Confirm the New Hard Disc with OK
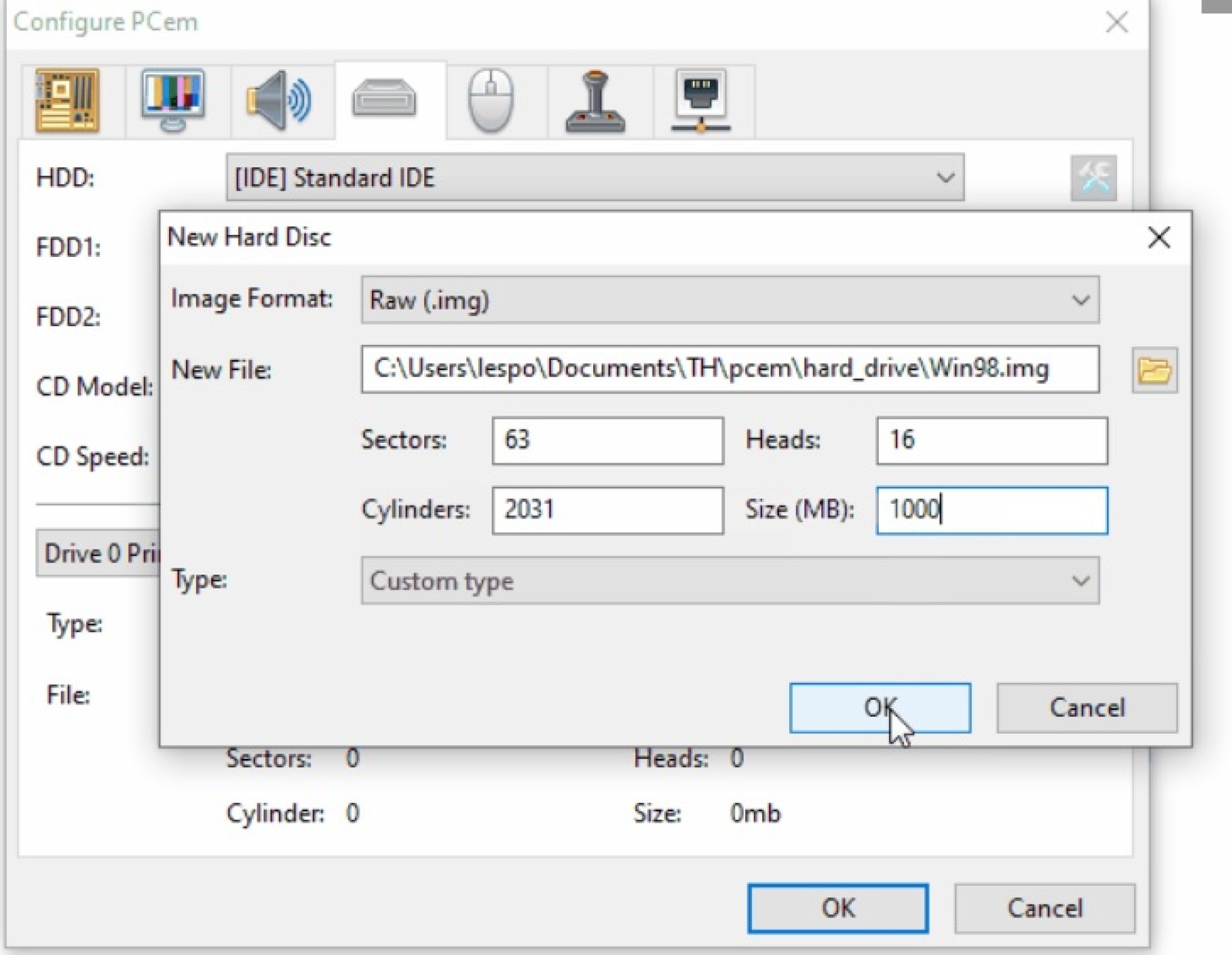Viewport: 1232px width, 955px height. click(881, 708)
